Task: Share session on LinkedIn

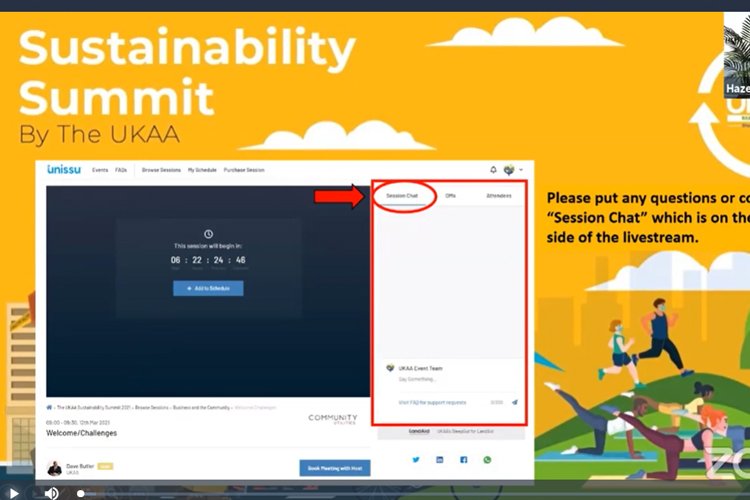Action: pyautogui.click(x=440, y=460)
